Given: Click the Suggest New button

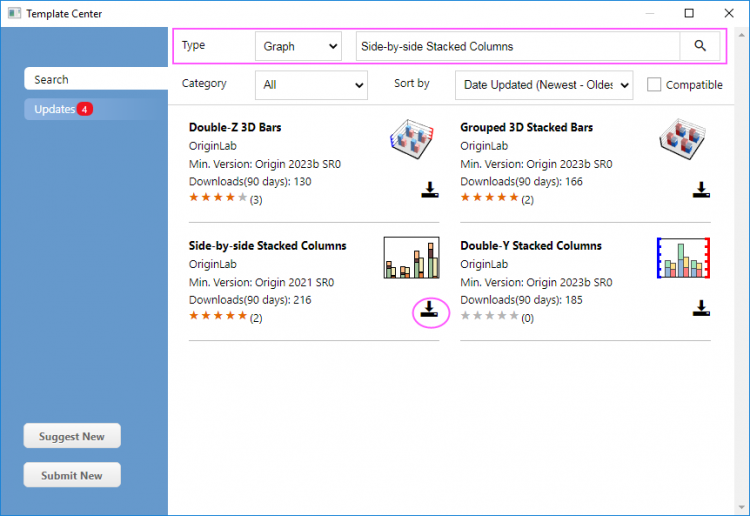Looking at the screenshot, I should tap(72, 436).
